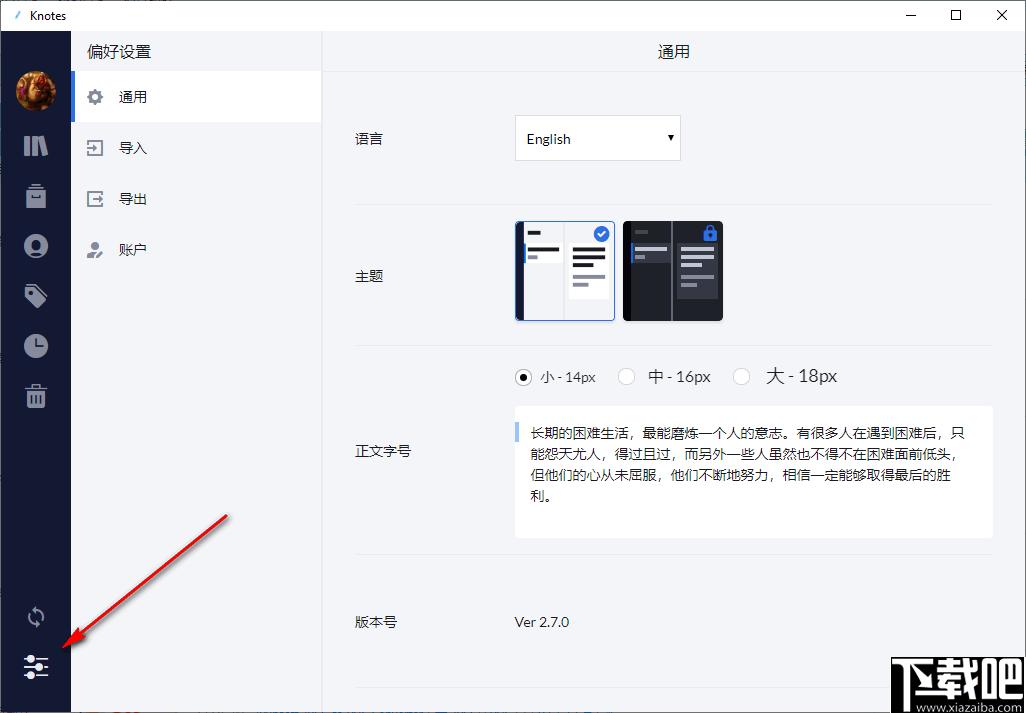This screenshot has width=1026, height=713.
Task: Open the tags icon in sidebar
Action: (36, 296)
